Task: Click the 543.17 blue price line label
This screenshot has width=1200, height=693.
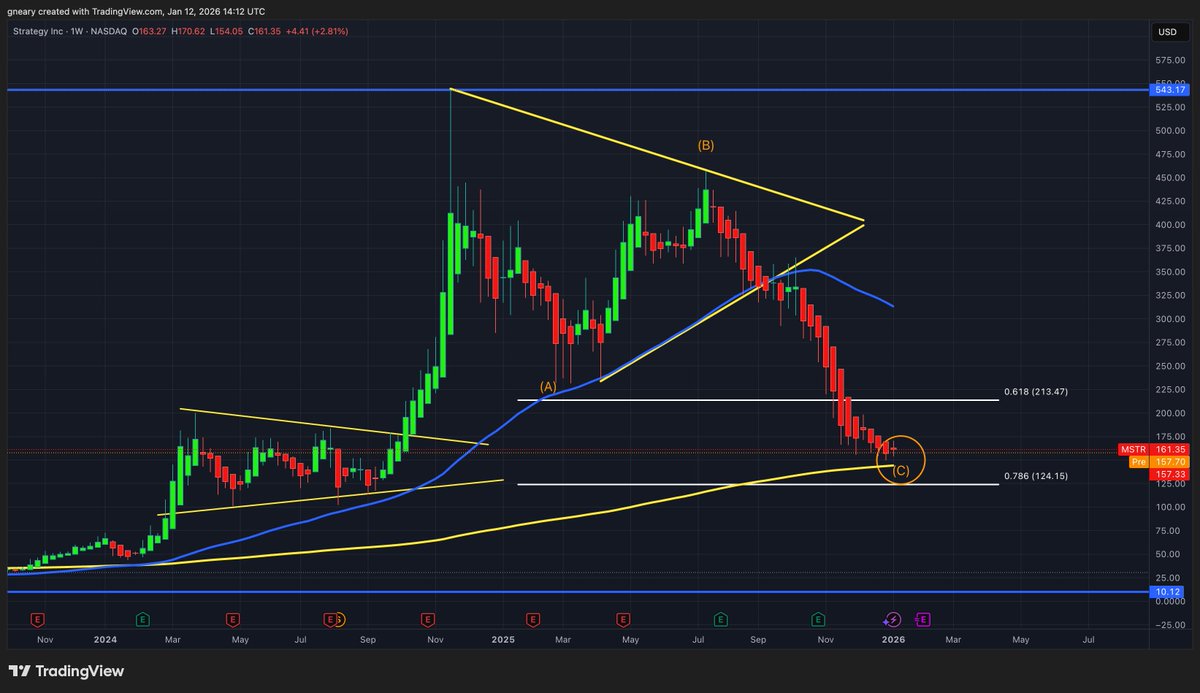Action: (1169, 90)
